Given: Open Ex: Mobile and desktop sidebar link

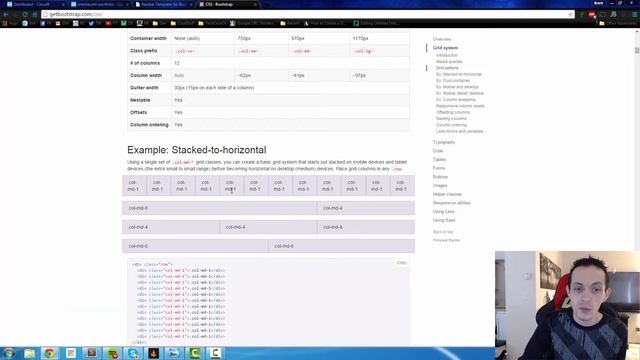Looking at the screenshot, I should pos(457,87).
